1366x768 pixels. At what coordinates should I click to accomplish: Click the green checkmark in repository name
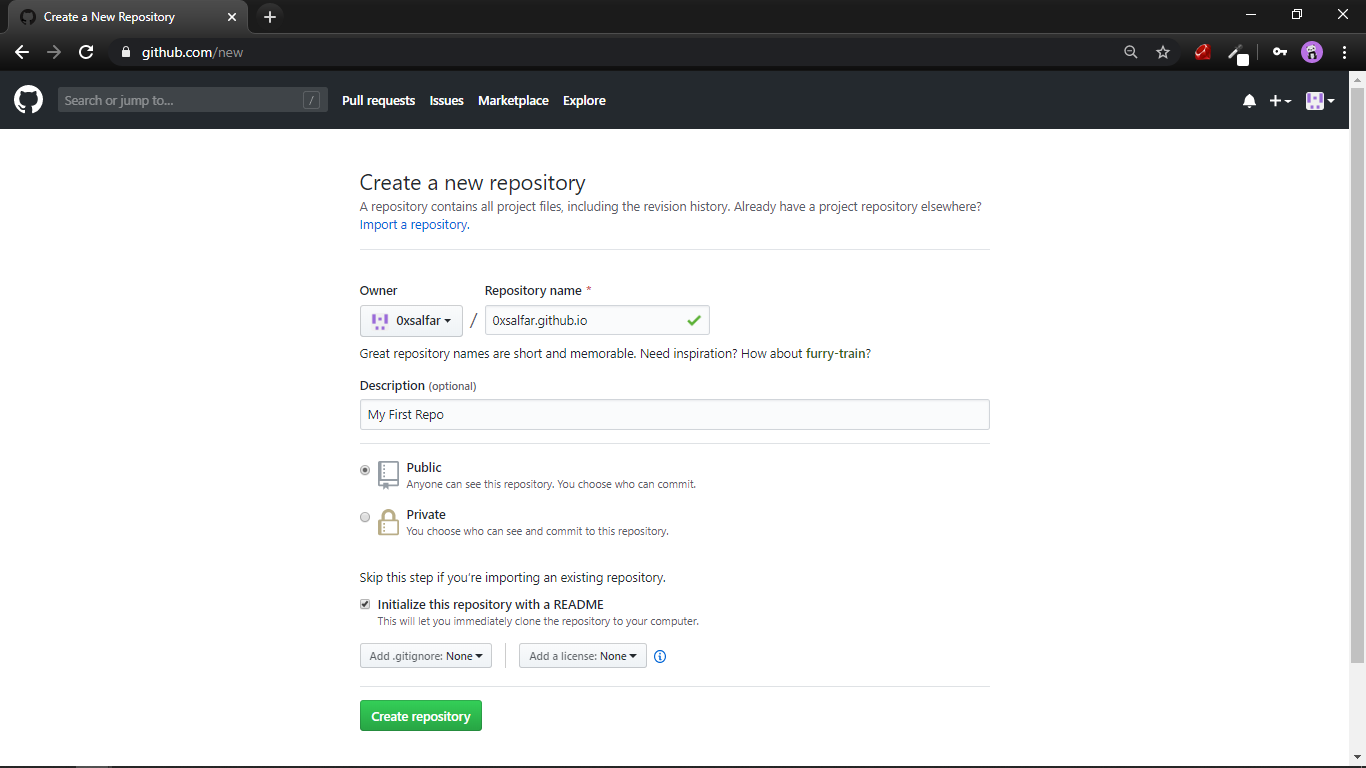point(694,321)
